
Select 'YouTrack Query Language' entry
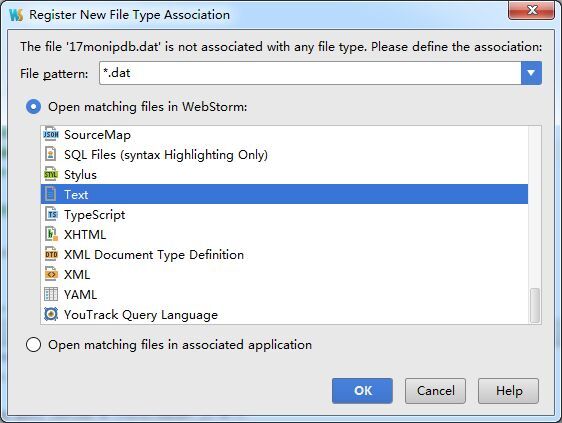pyautogui.click(x=284, y=315)
